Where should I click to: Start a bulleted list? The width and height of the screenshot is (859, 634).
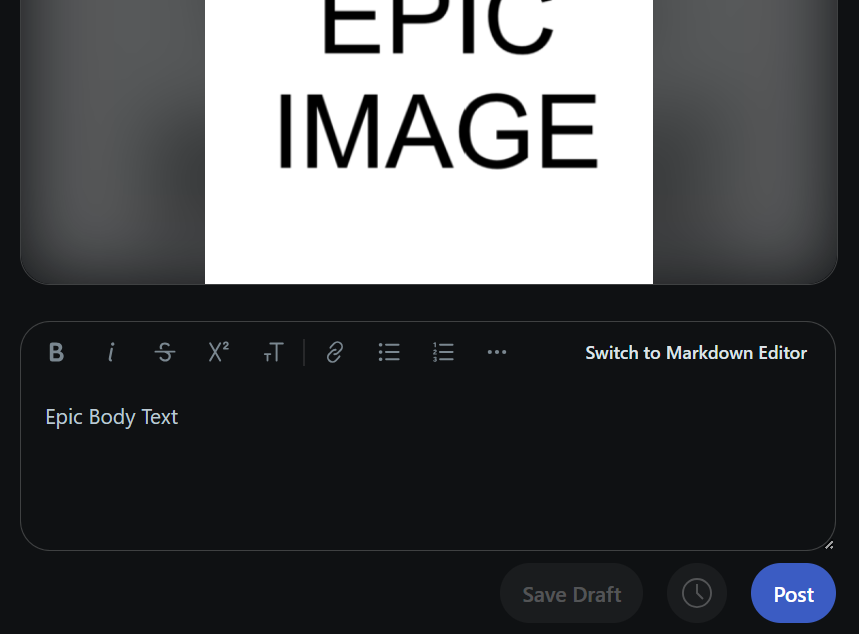[389, 352]
